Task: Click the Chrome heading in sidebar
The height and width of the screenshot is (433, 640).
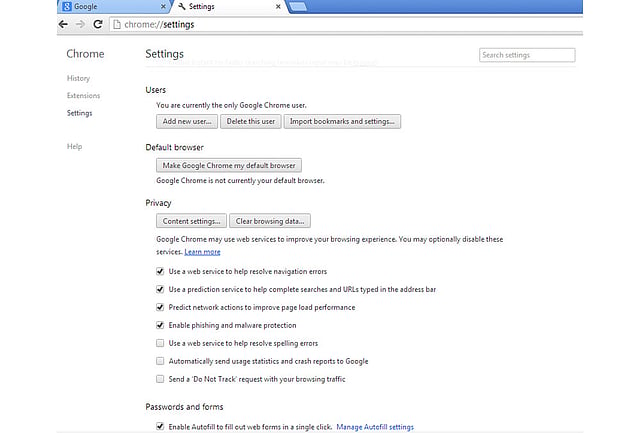Action: pyautogui.click(x=85, y=54)
